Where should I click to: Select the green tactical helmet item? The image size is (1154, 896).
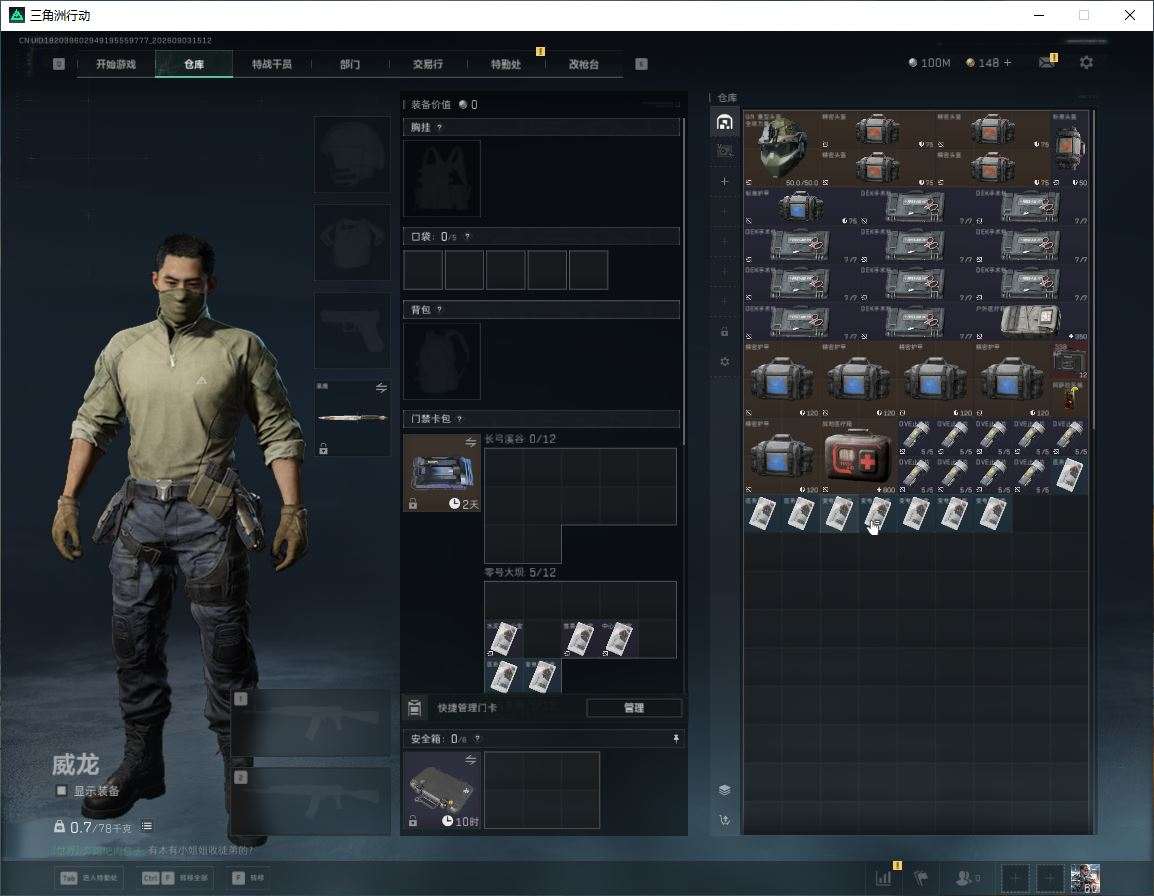tap(782, 148)
